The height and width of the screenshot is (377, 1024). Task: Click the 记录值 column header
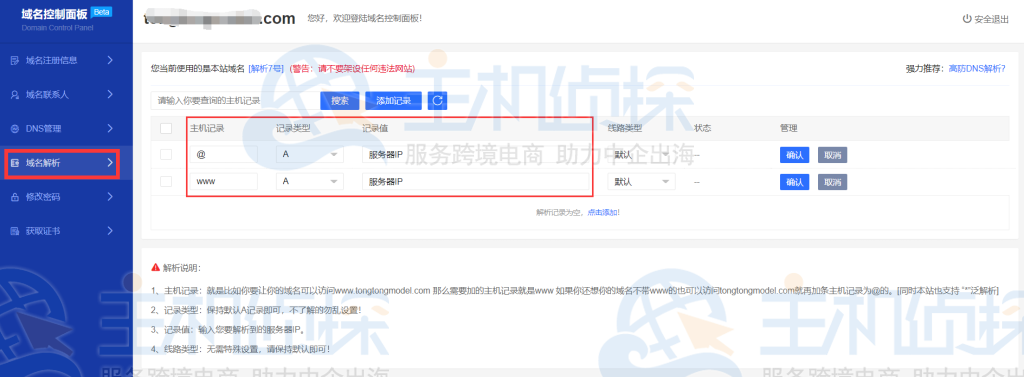(376, 128)
